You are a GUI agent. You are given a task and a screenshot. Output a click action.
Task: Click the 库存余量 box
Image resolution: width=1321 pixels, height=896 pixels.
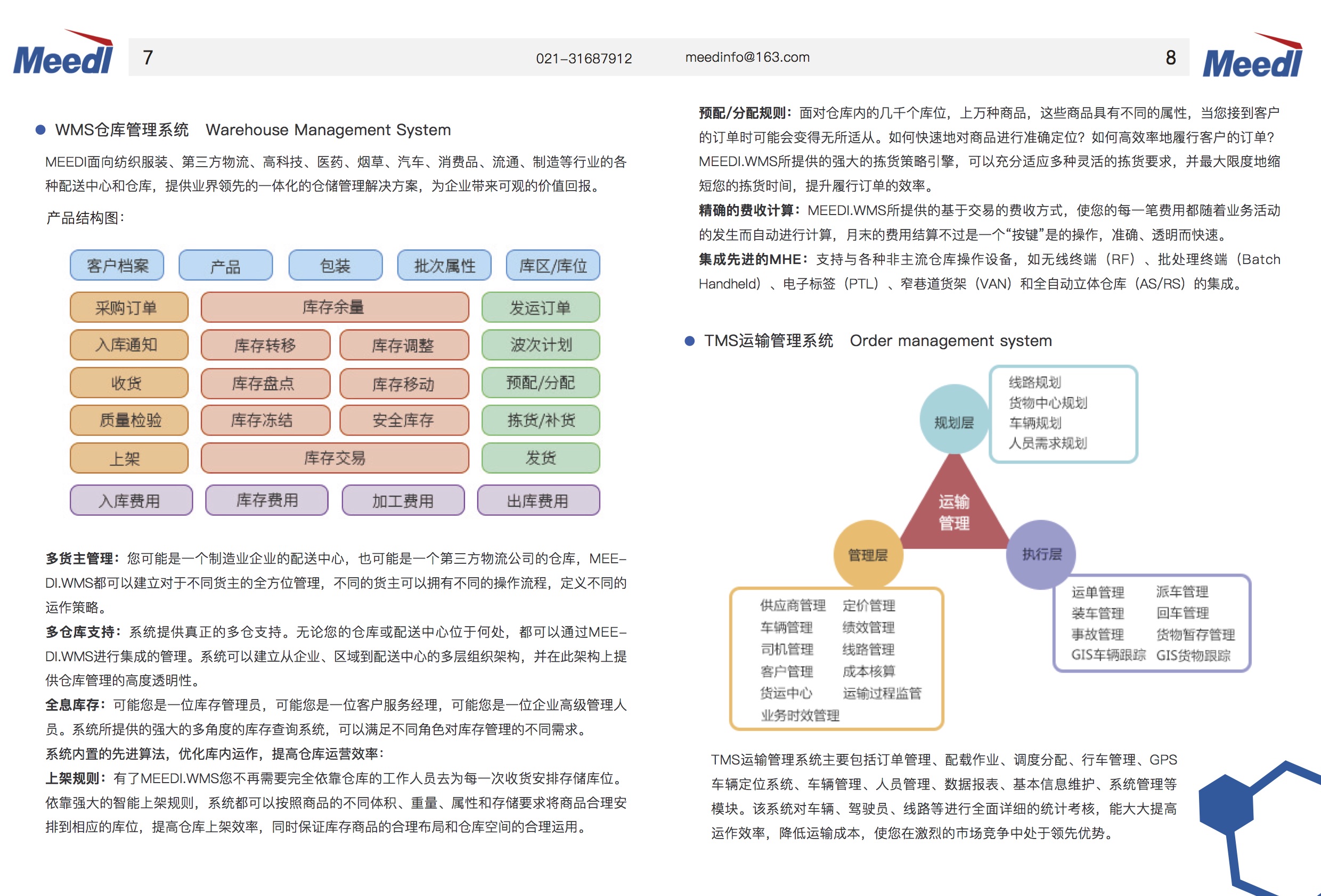[335, 307]
